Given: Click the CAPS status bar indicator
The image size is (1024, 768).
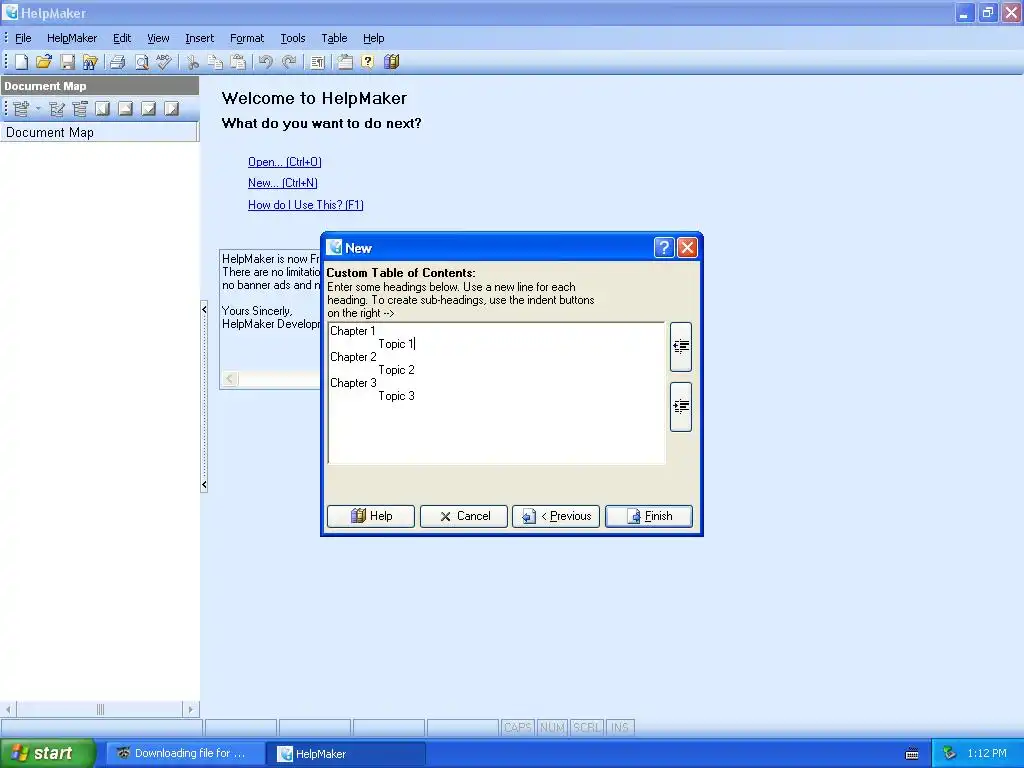Looking at the screenshot, I should 518,728.
